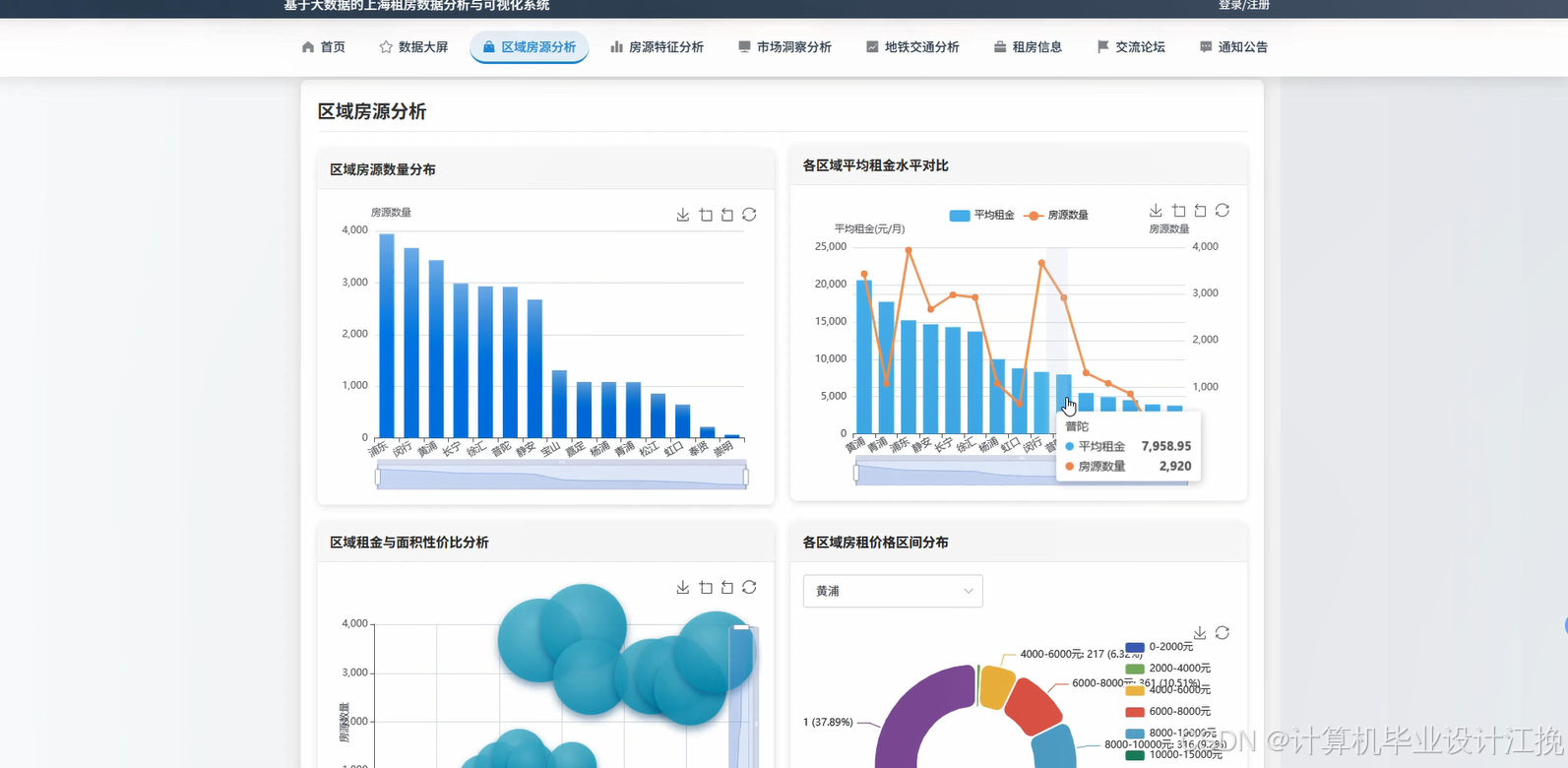This screenshot has height=768, width=1568.
Task: Toggle 4000-6000元 legend swatch in pie legend
Action: [1135, 690]
